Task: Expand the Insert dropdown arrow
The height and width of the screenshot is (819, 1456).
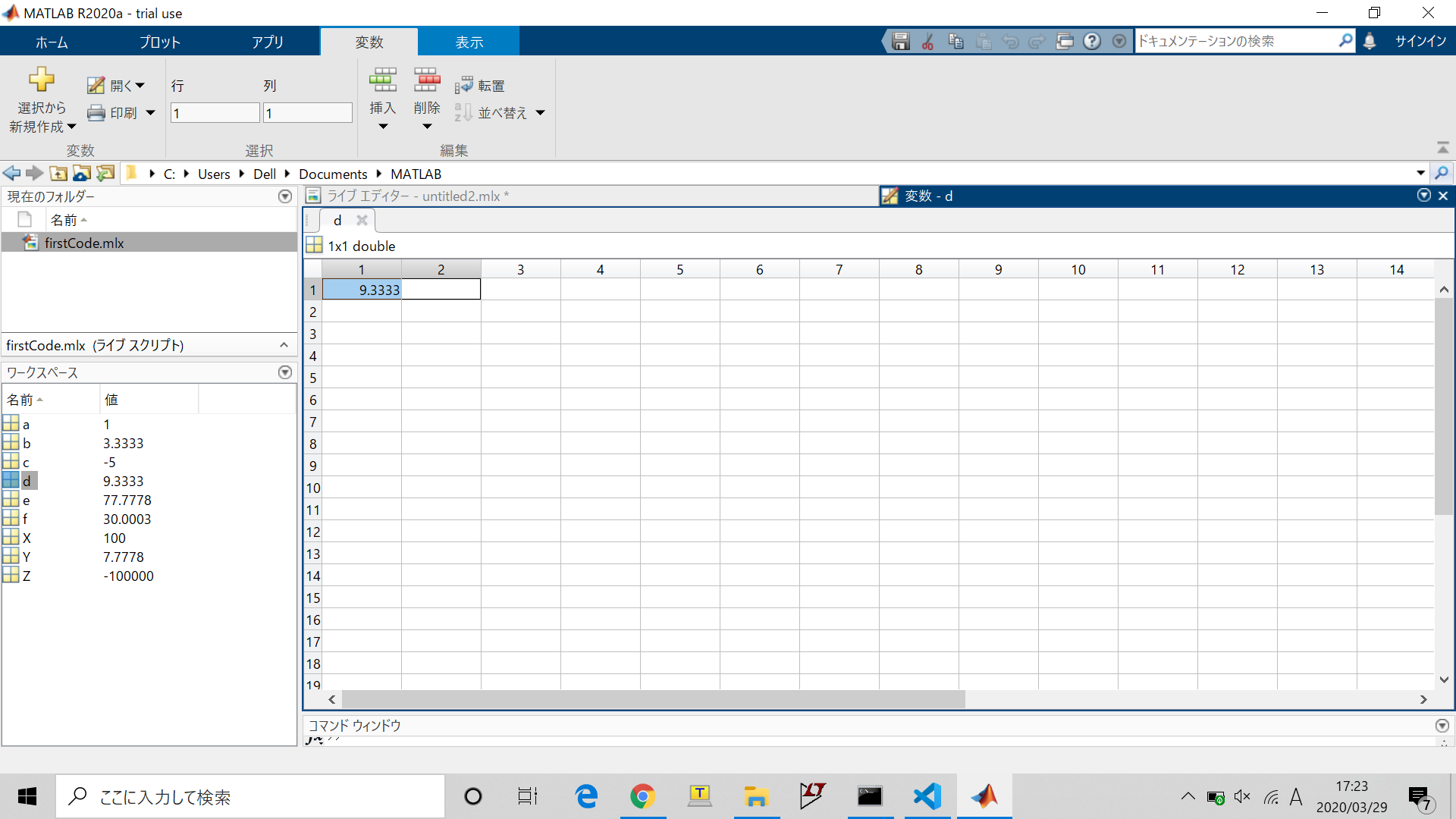Action: click(x=383, y=127)
